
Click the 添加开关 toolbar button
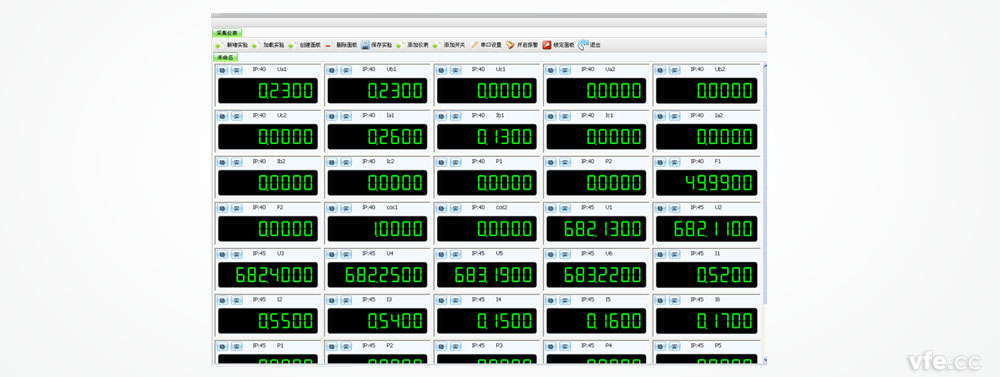pos(454,45)
